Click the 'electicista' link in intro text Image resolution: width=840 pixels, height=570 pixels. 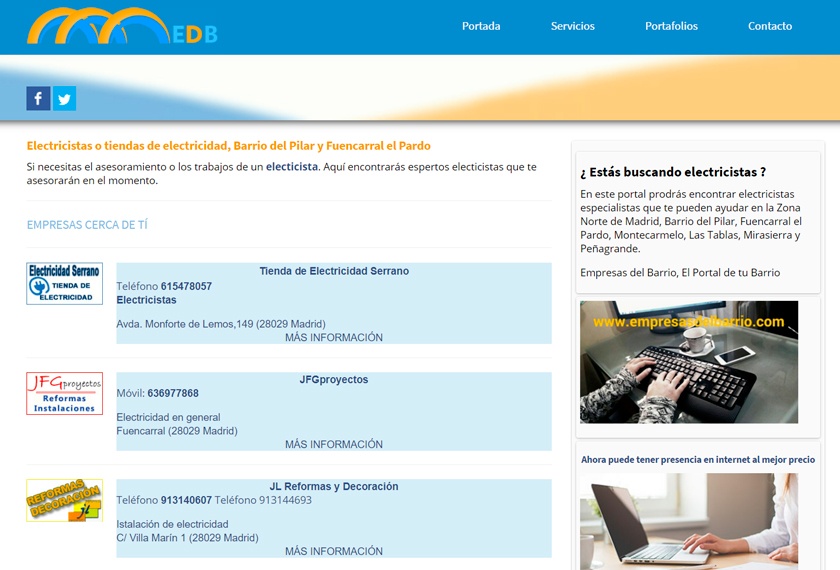292,167
